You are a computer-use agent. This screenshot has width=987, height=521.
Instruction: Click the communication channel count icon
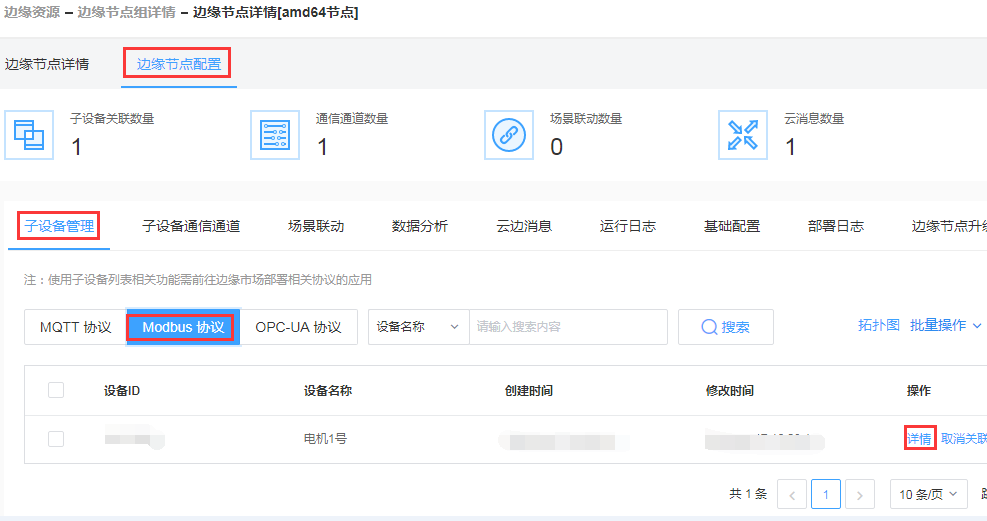(x=275, y=134)
